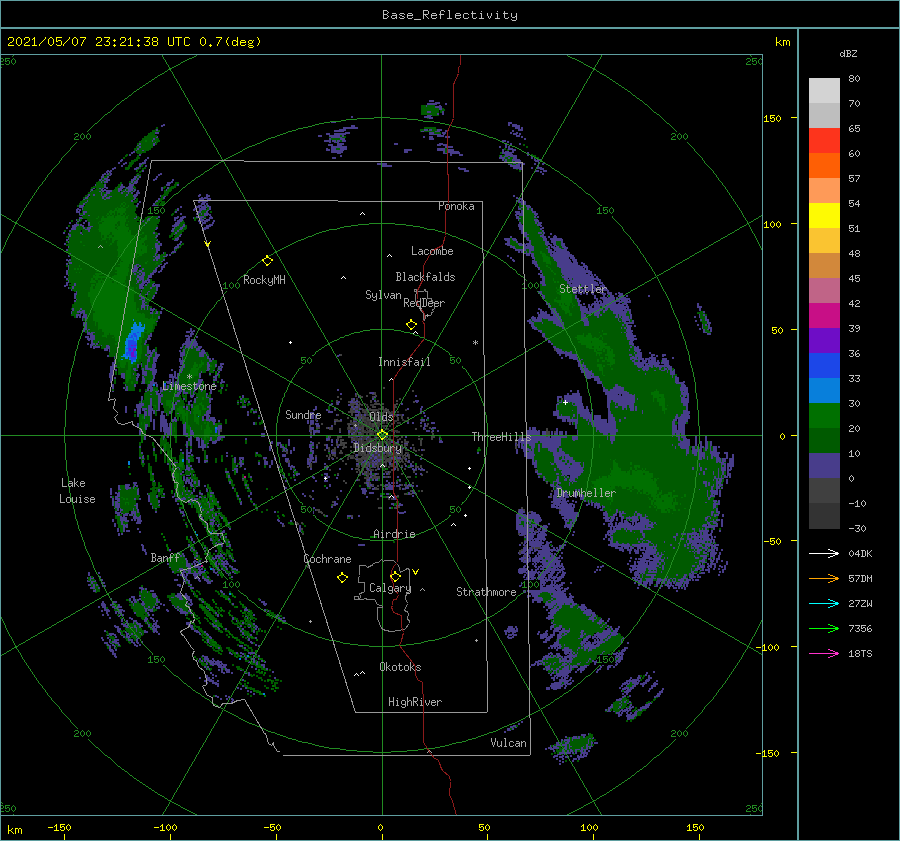Click the strong blue echo core west of Limestone

pos(133,342)
